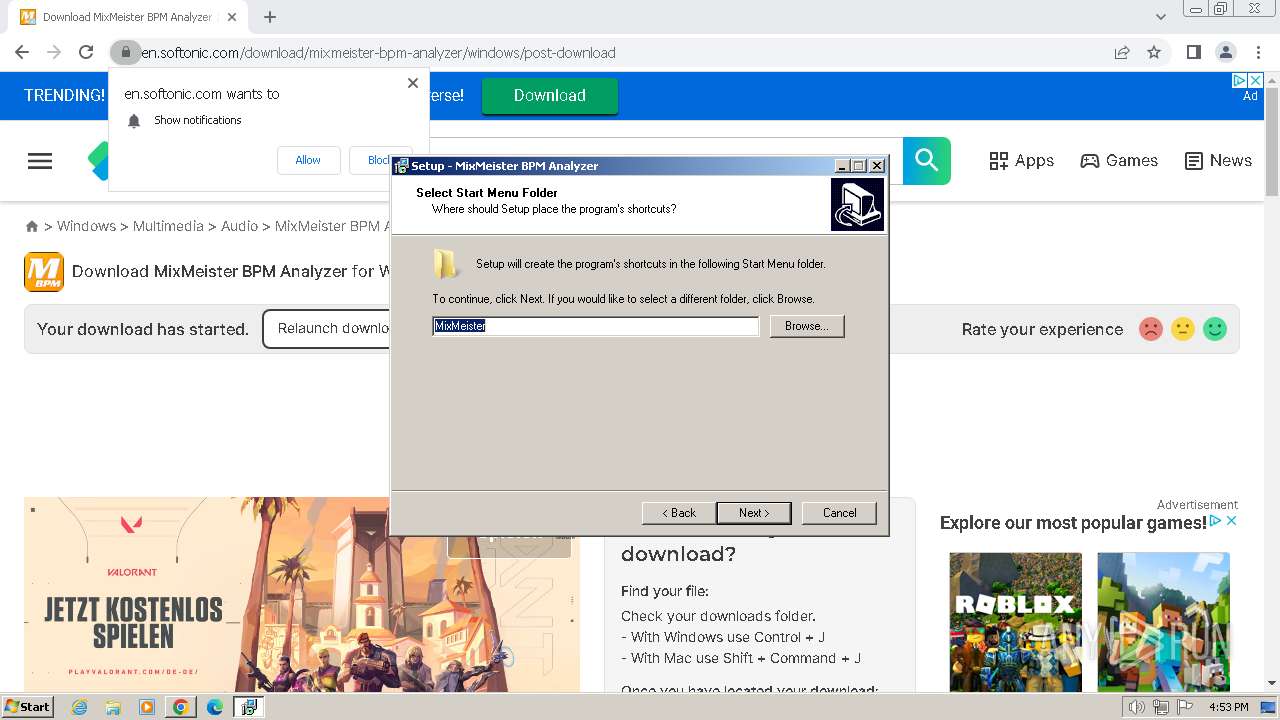The height and width of the screenshot is (720, 1280).
Task: Click the Valorant advertisement banner
Action: pos(302,594)
